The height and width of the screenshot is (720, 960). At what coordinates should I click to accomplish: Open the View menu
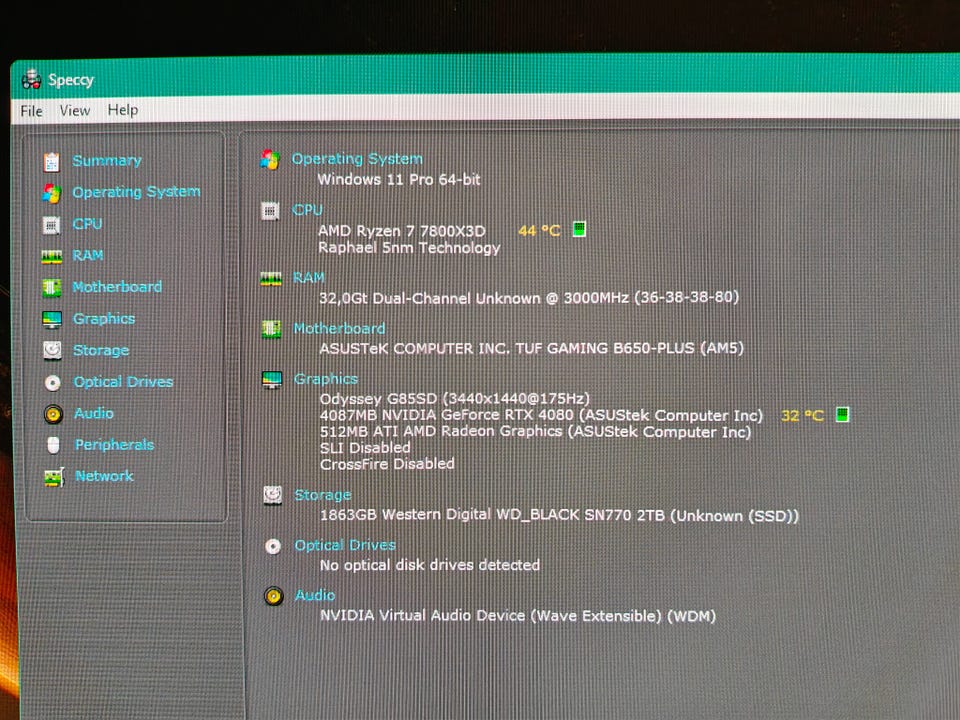[75, 110]
